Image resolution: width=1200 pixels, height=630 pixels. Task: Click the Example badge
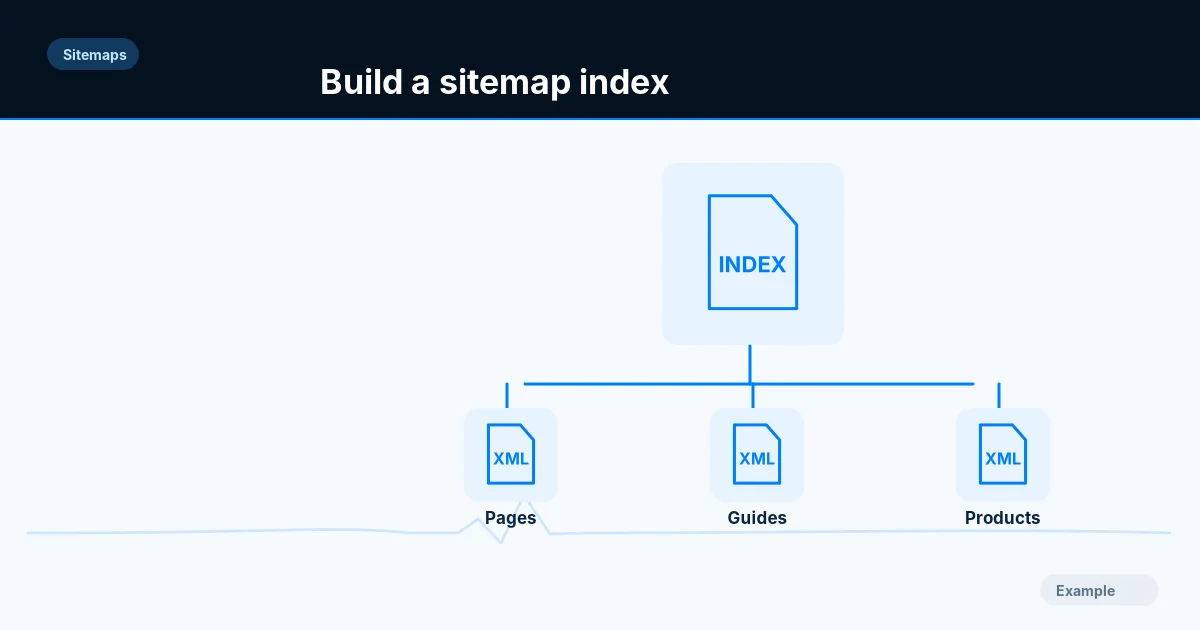pyautogui.click(x=1099, y=590)
